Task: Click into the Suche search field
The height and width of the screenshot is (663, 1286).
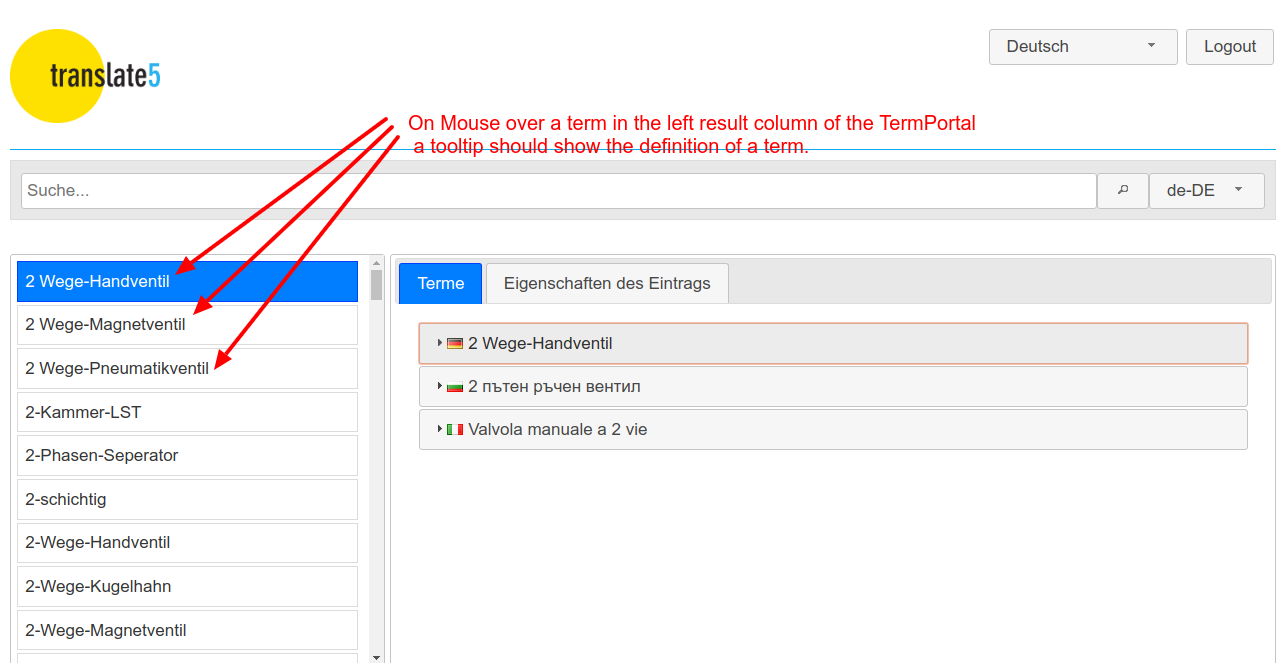Action: (x=558, y=190)
